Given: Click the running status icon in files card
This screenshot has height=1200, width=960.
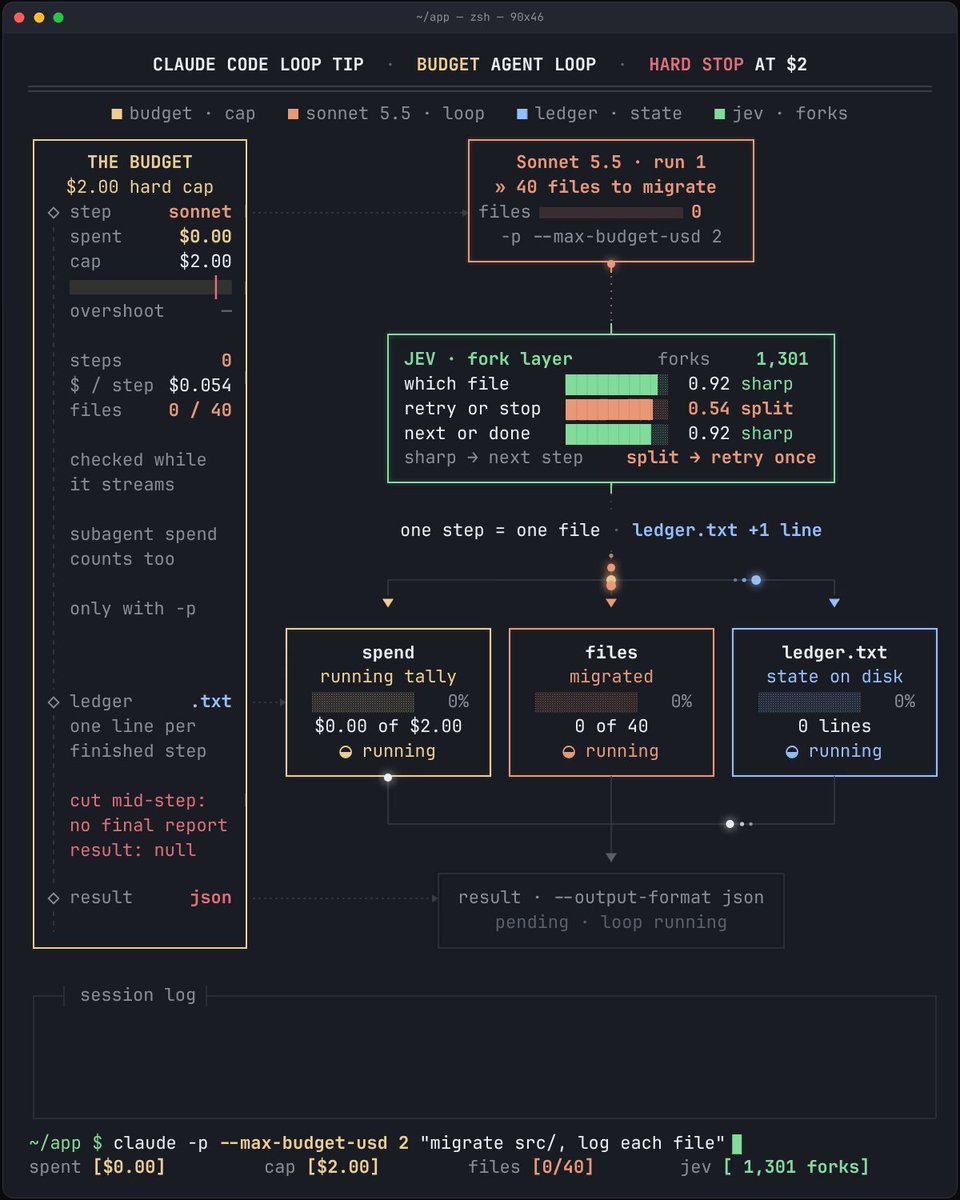Looking at the screenshot, I should [x=568, y=751].
